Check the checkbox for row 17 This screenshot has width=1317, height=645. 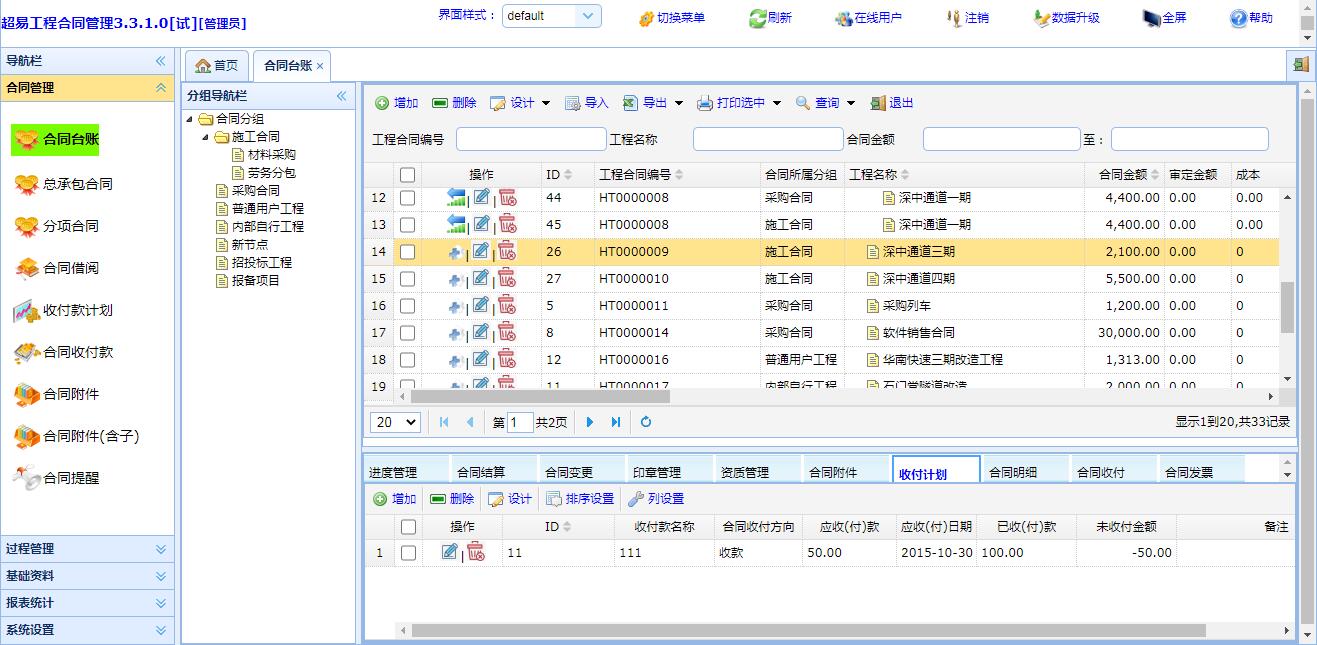tap(407, 333)
